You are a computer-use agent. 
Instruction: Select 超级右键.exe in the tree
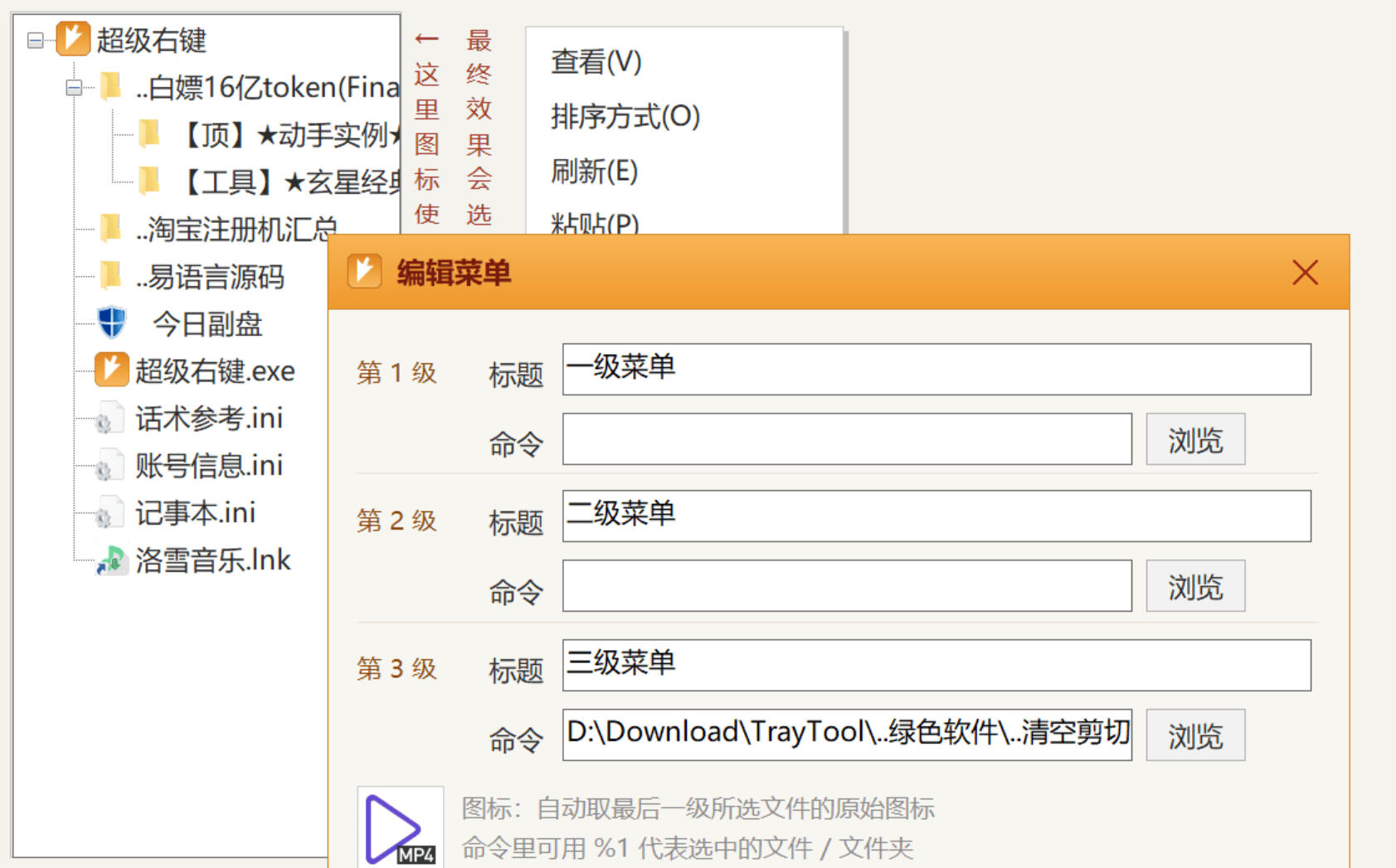point(215,371)
